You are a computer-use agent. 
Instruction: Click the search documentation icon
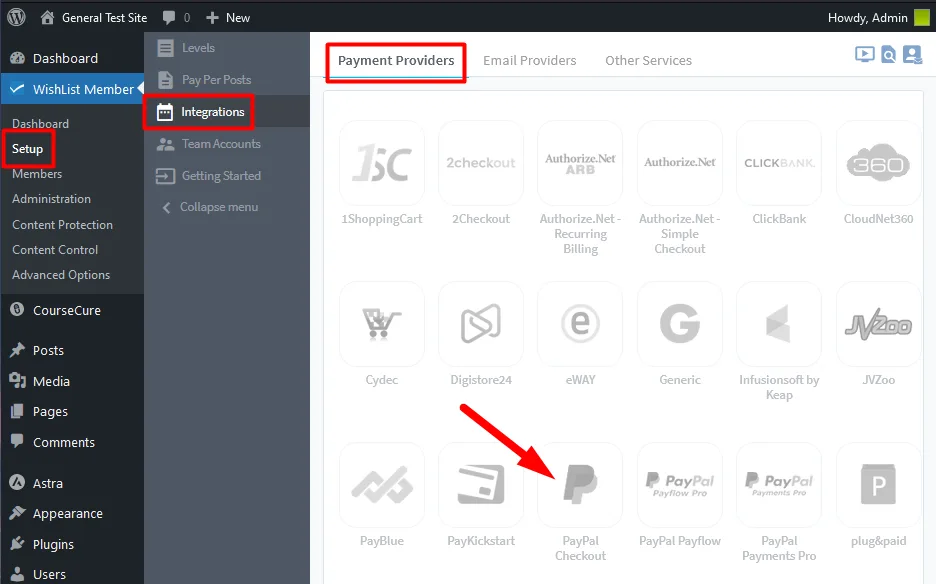coord(888,54)
